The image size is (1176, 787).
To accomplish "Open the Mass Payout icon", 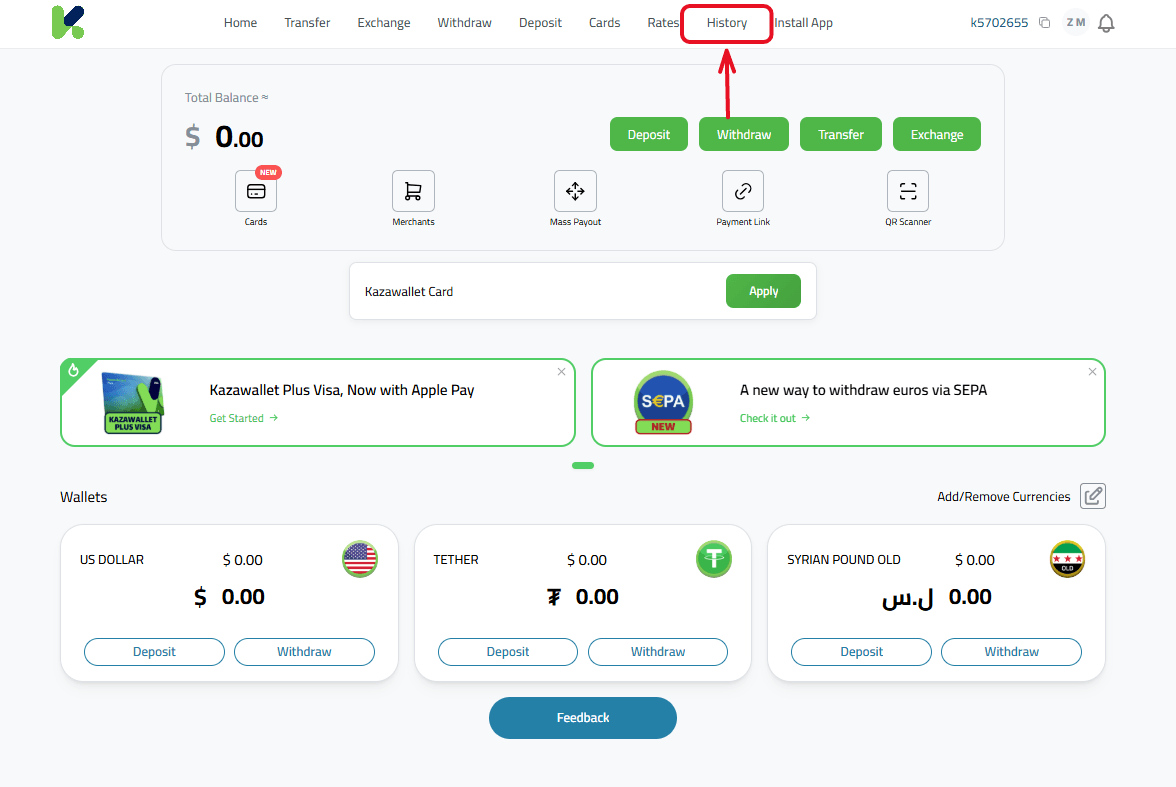I will 575,191.
